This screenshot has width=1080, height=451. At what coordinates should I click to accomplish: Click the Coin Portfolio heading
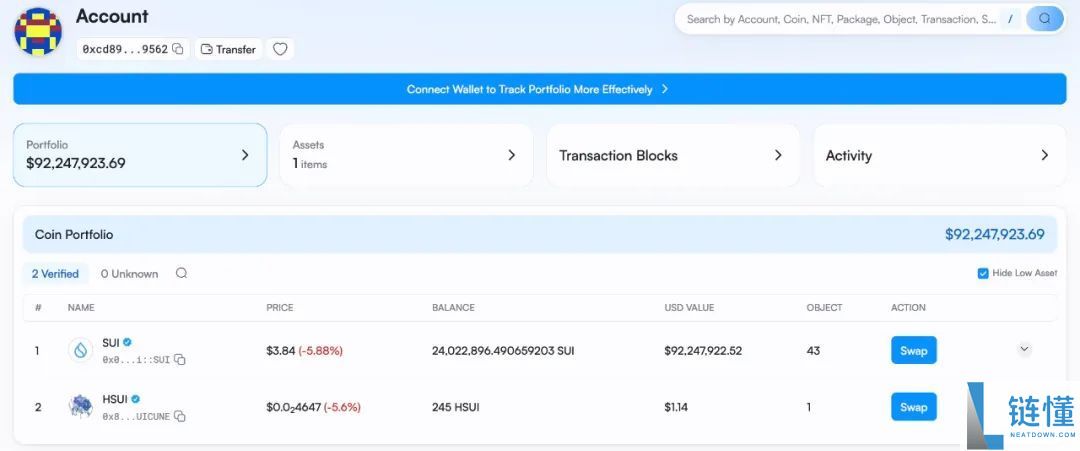click(74, 235)
